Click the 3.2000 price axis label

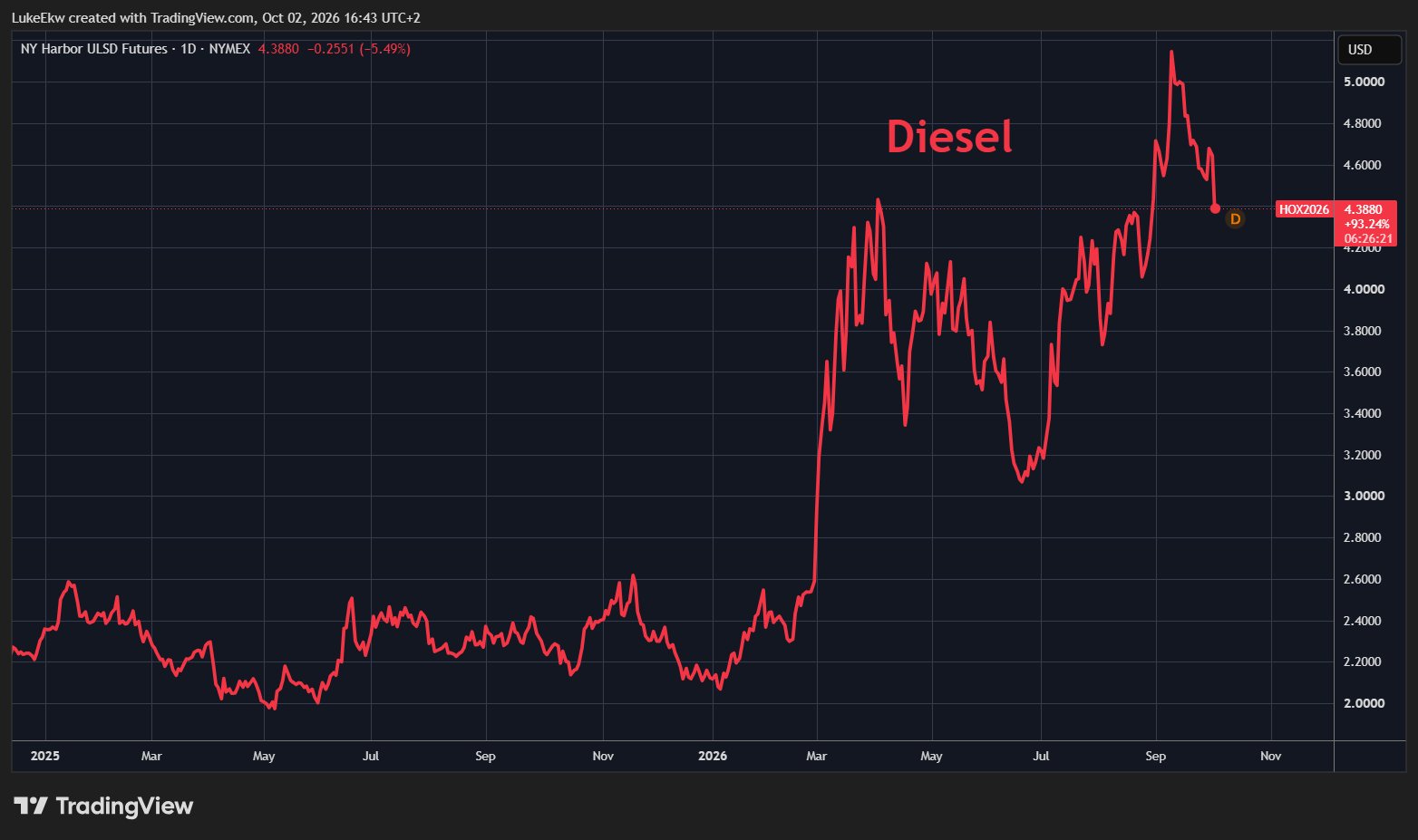1362,455
